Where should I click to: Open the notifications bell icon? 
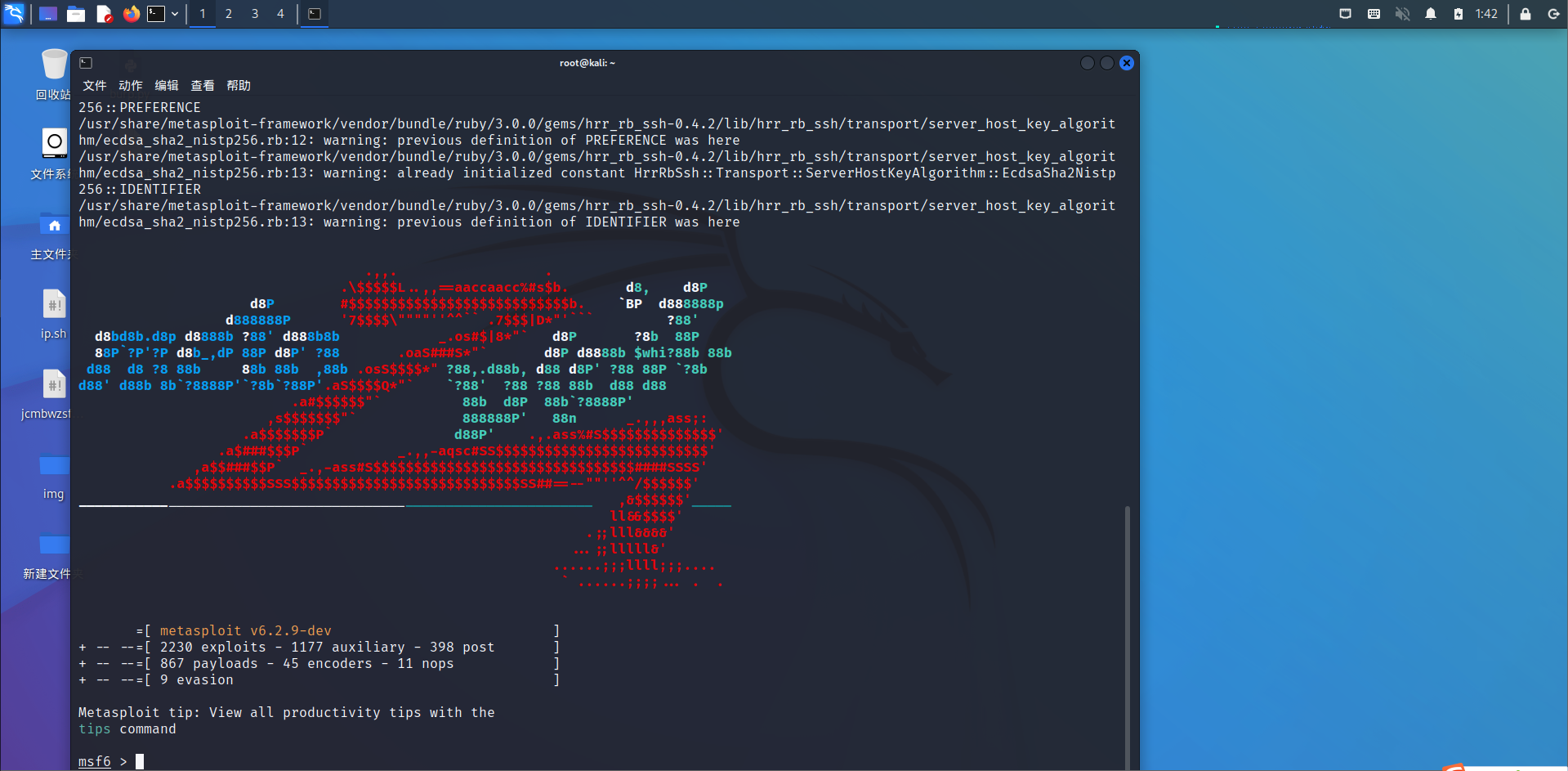point(1431,14)
